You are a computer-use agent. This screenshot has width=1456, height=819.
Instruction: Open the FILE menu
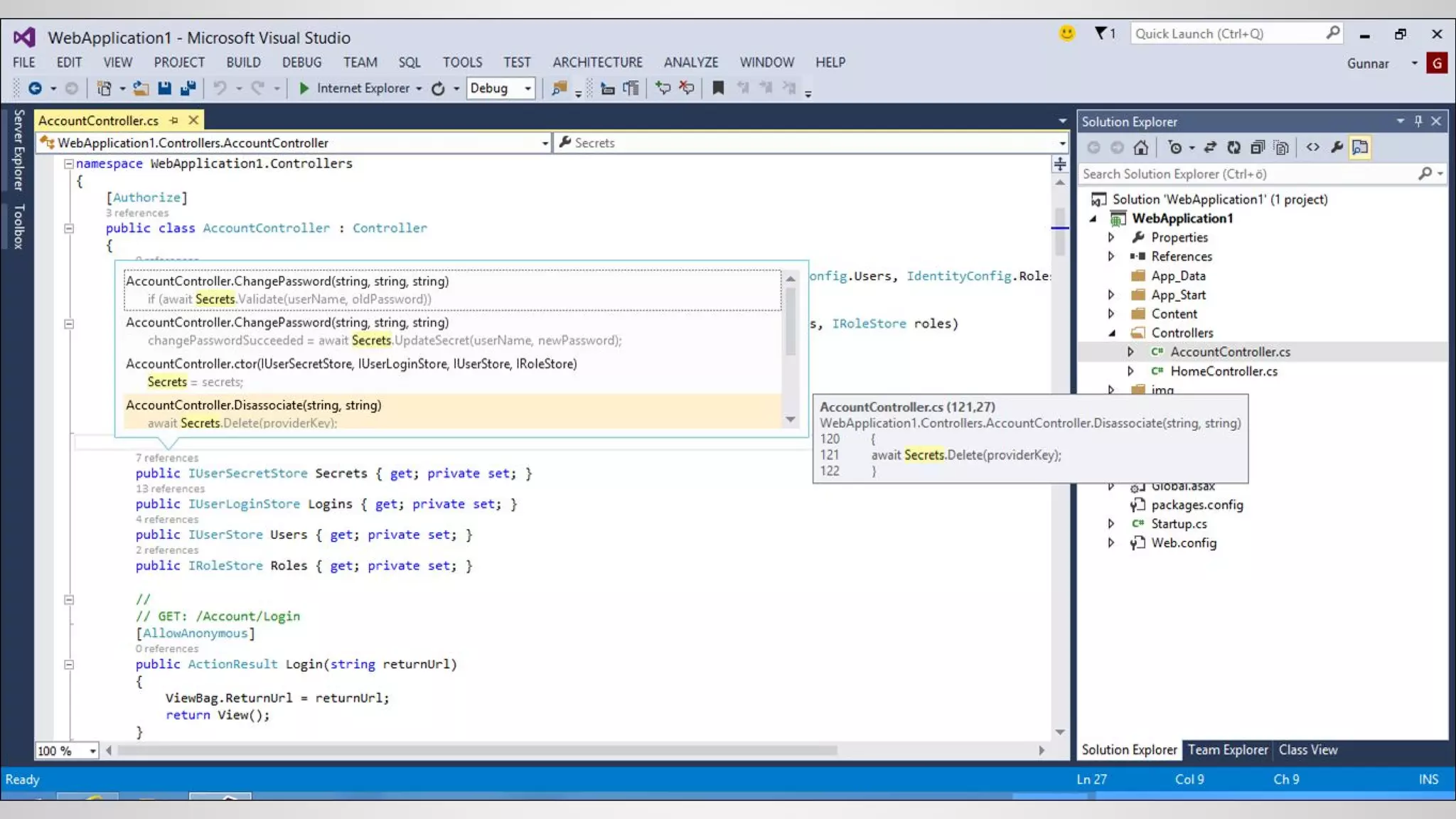(x=23, y=63)
